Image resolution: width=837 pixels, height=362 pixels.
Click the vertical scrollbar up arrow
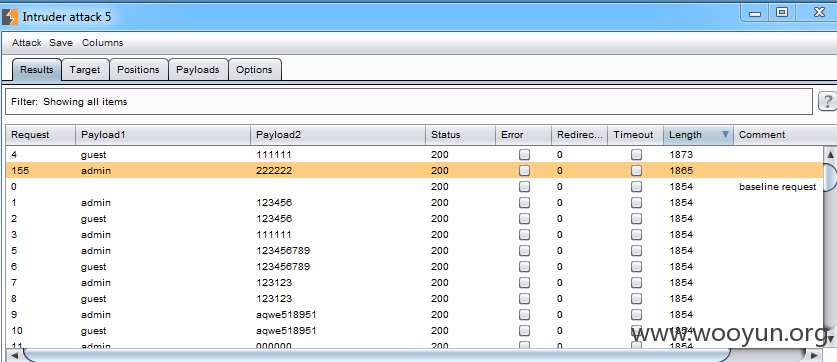tap(830, 154)
